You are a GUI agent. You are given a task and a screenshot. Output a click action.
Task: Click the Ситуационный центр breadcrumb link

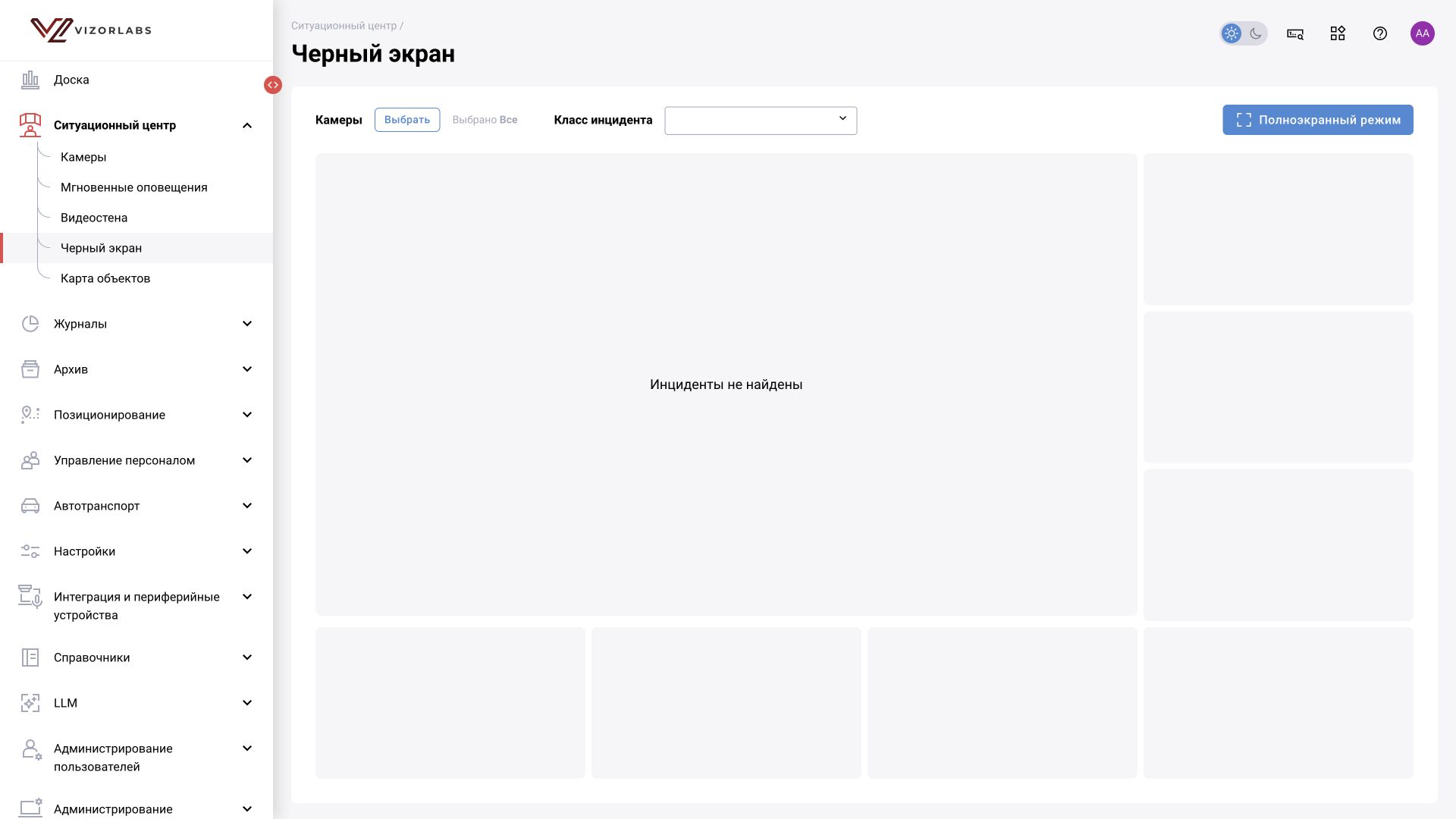click(x=344, y=26)
